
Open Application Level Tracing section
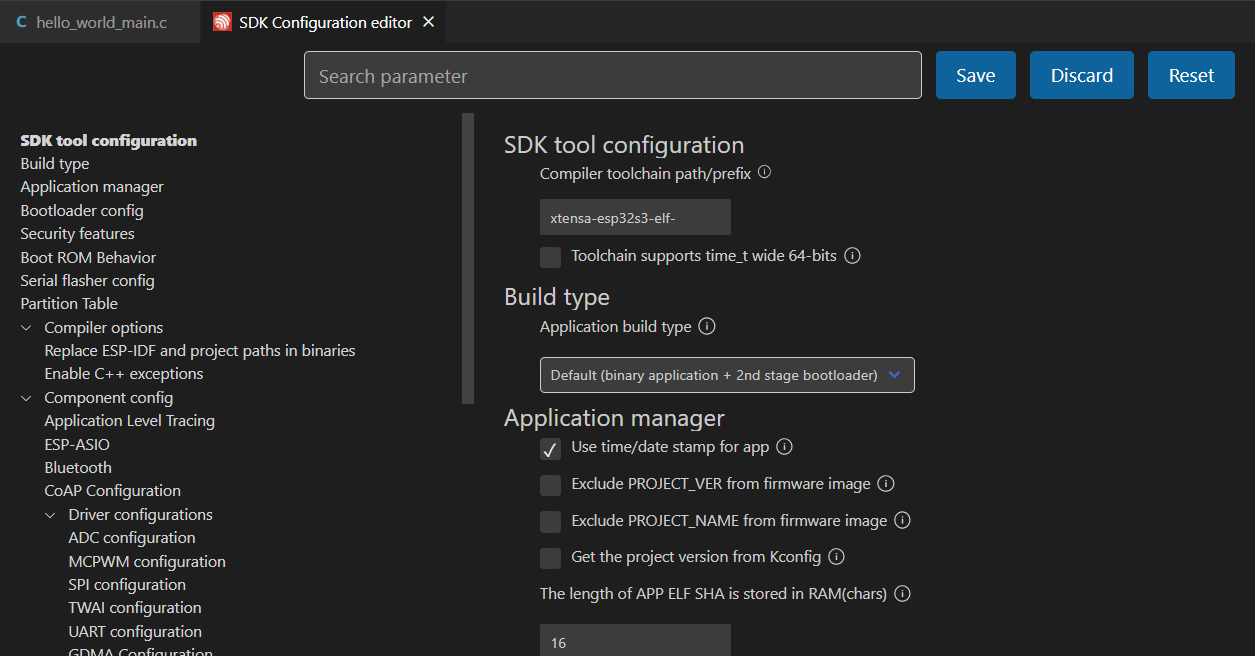130,421
